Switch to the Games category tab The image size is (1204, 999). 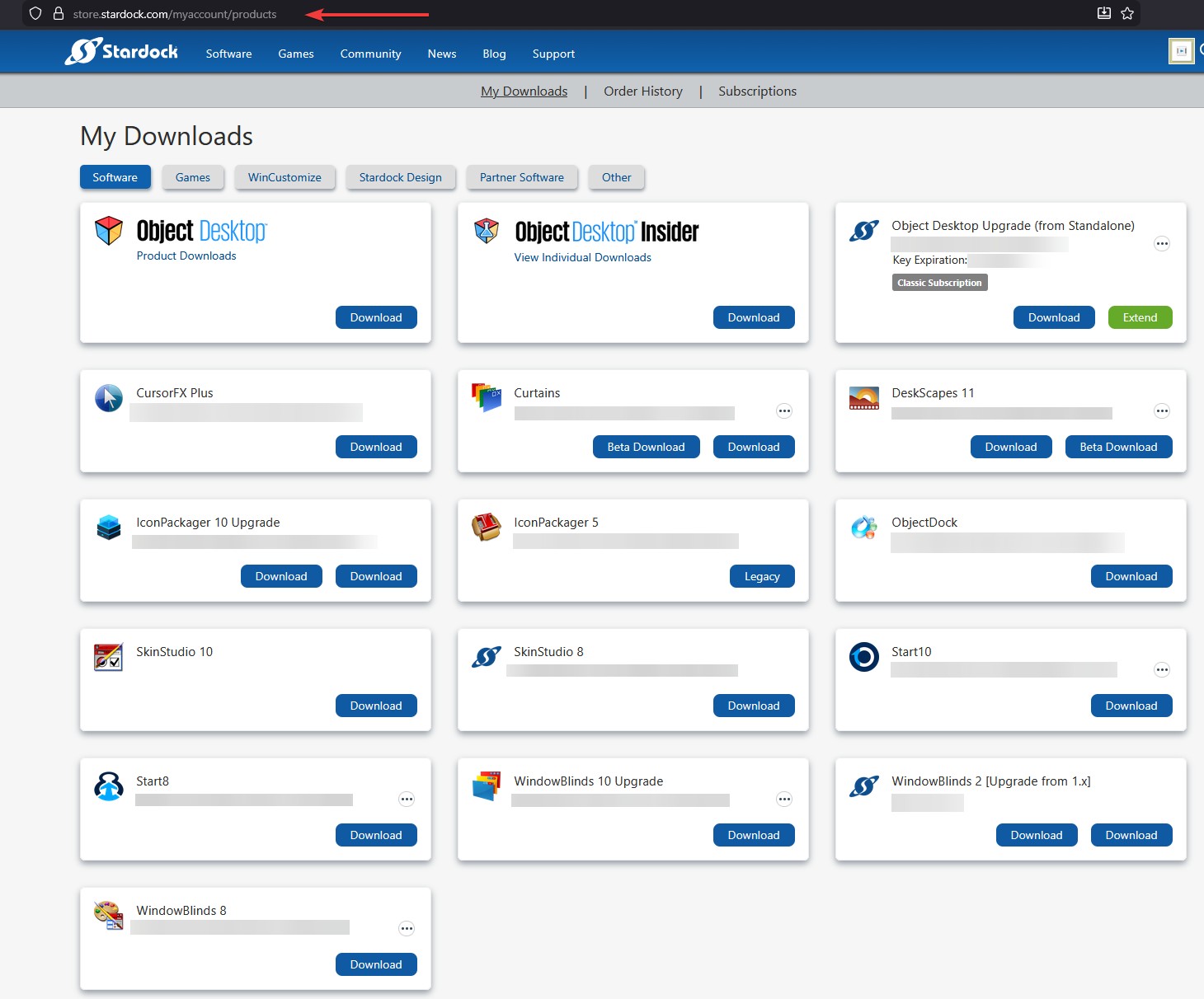pos(193,177)
